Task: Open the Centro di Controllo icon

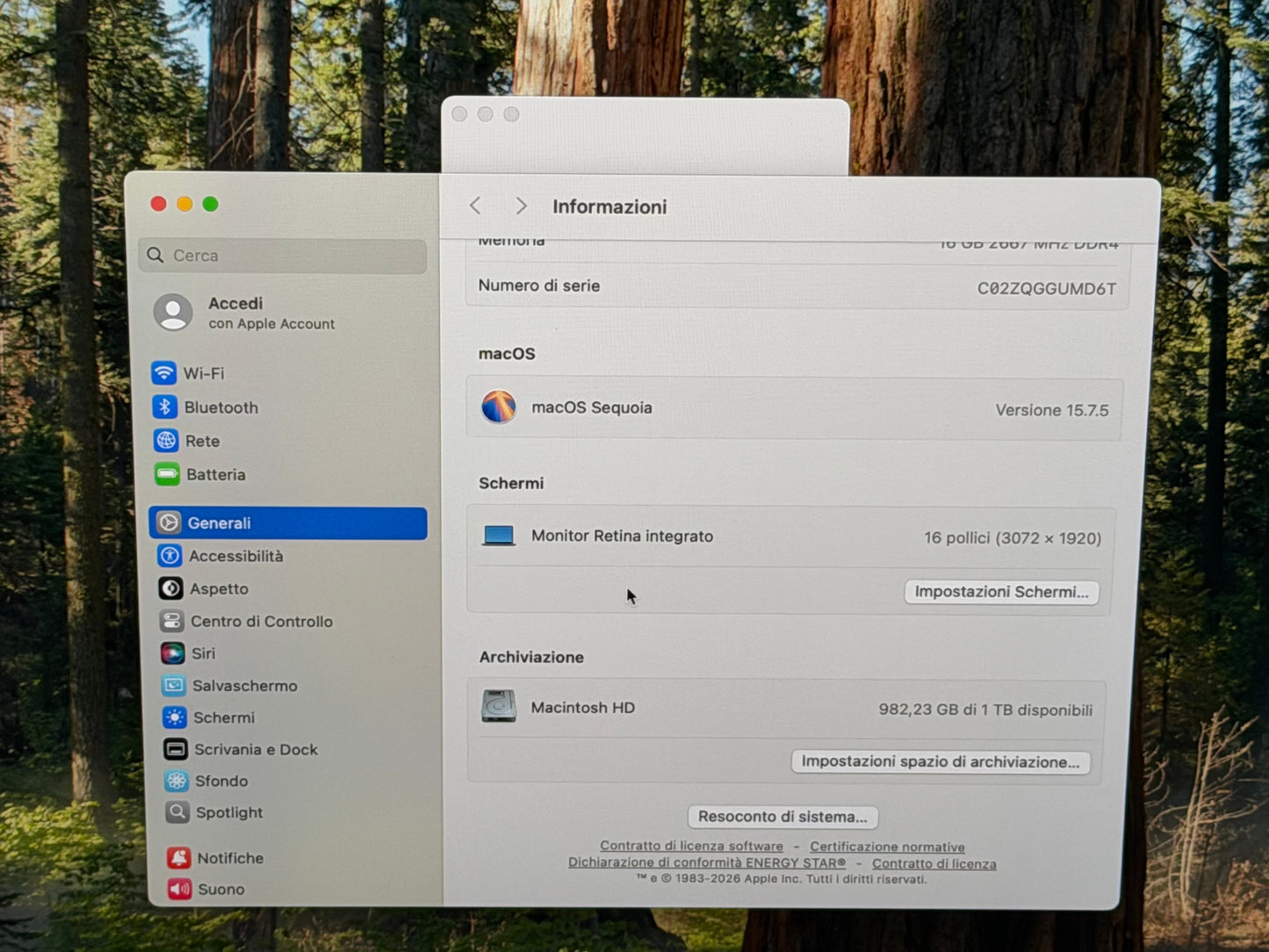Action: point(171,621)
